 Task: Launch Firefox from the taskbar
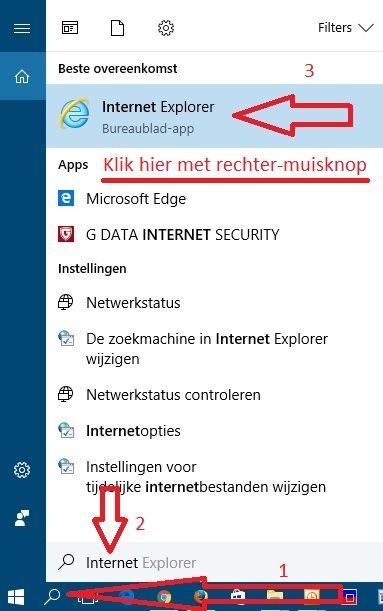point(200,597)
